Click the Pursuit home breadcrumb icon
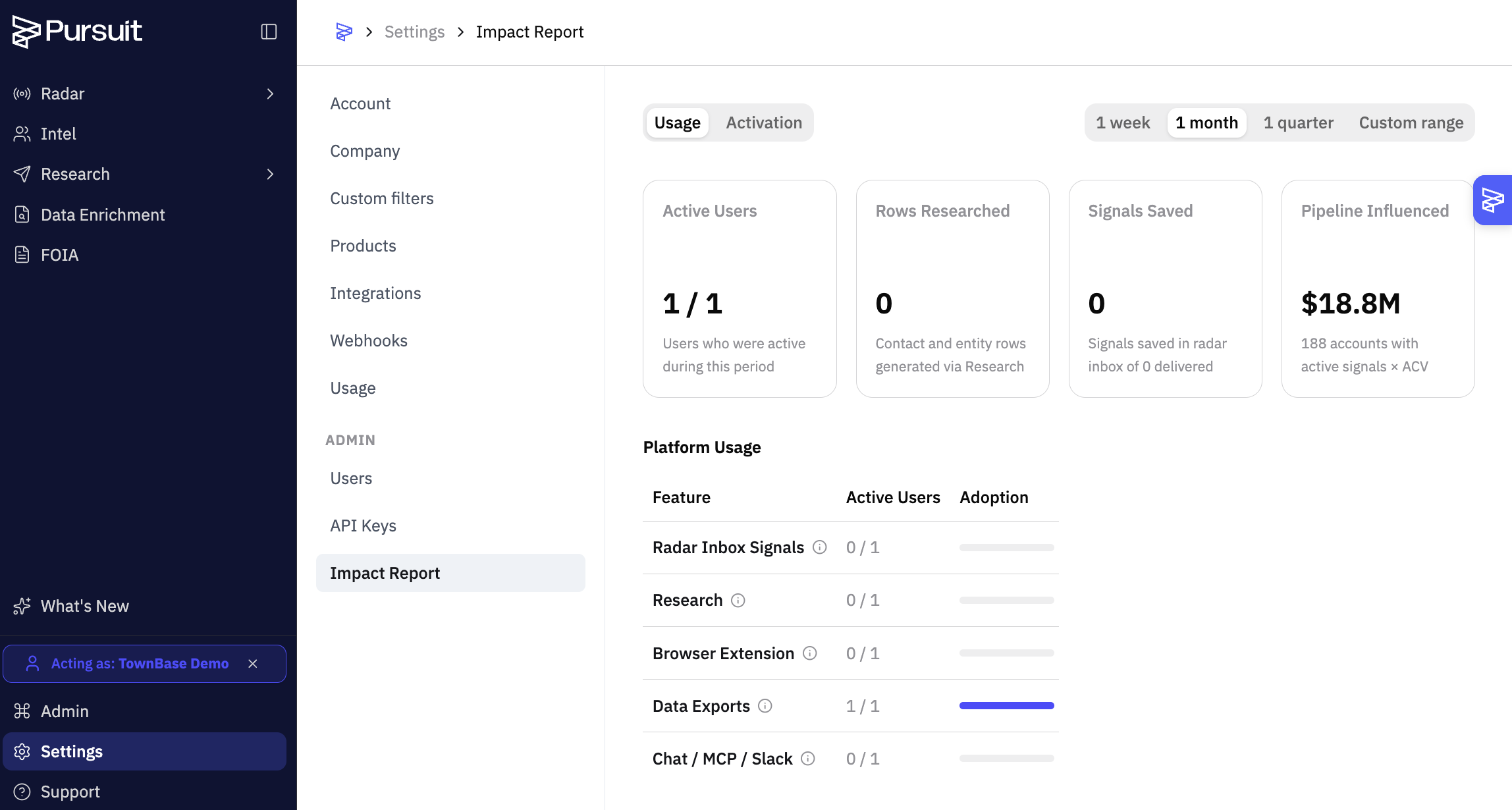This screenshot has width=1512, height=810. pyautogui.click(x=344, y=32)
